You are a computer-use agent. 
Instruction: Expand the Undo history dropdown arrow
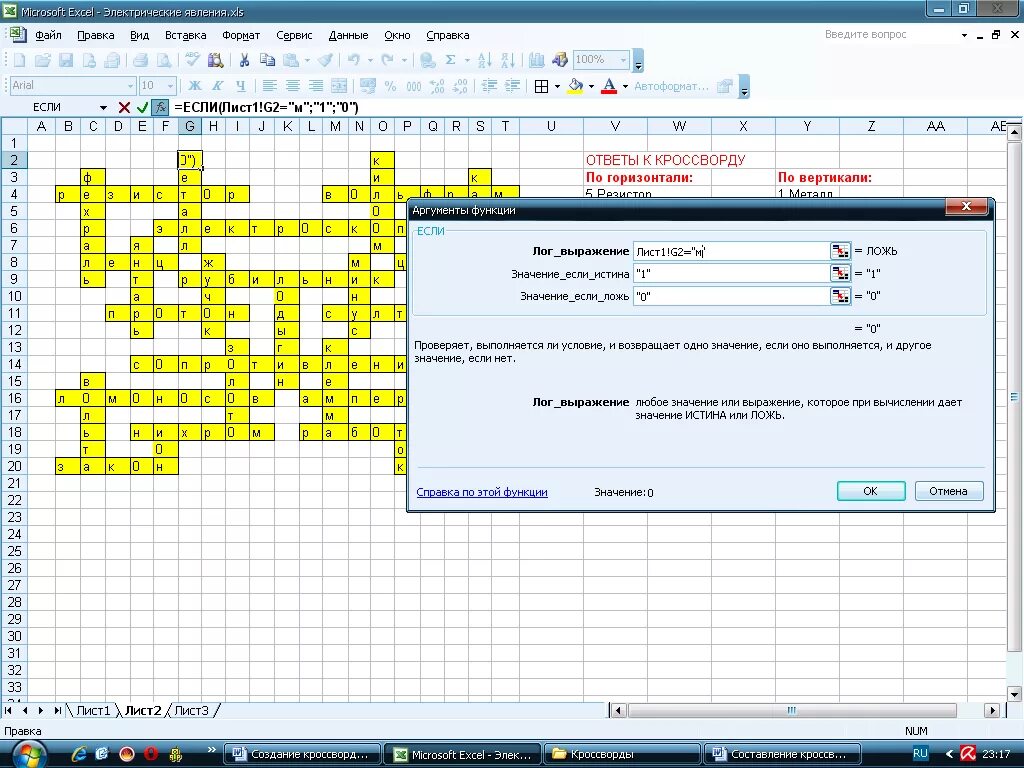(370, 60)
